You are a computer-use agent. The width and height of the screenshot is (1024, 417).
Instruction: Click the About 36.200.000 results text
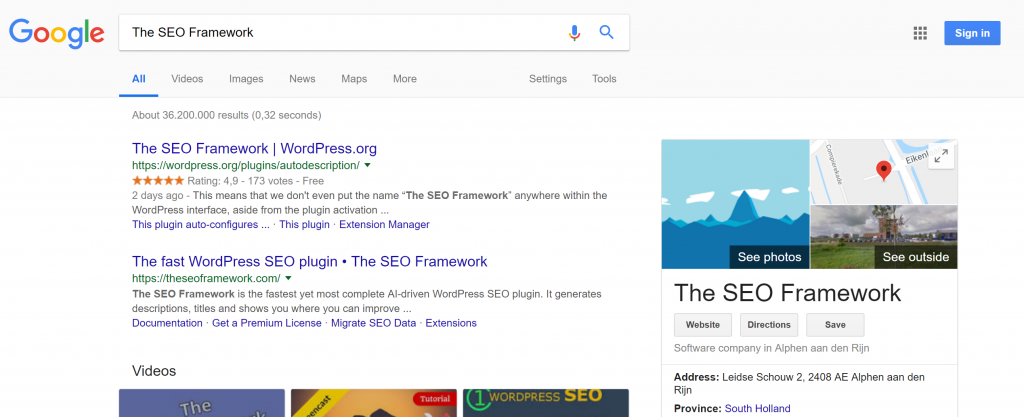click(227, 116)
